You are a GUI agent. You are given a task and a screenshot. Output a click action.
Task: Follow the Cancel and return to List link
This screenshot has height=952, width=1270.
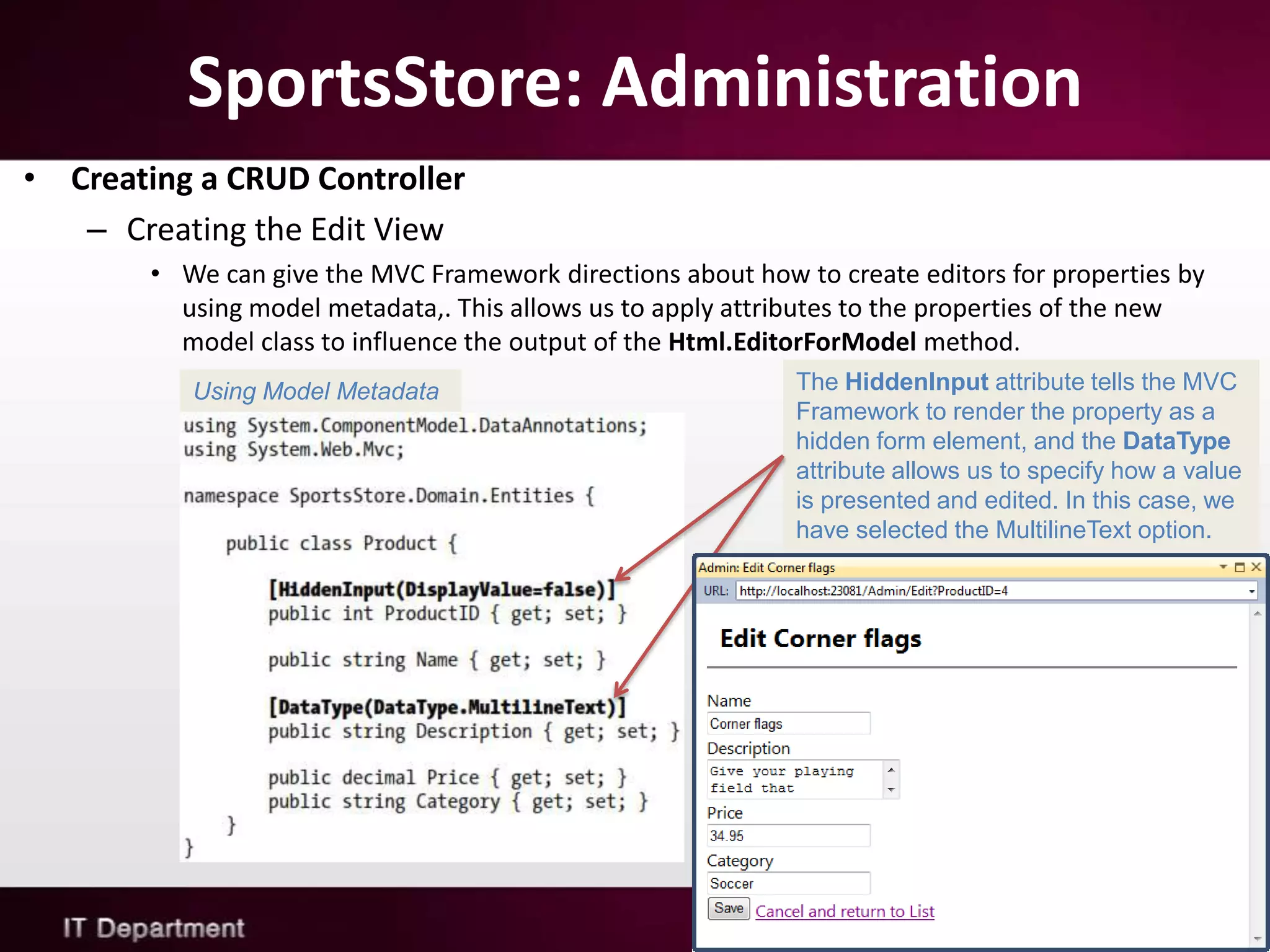point(845,911)
